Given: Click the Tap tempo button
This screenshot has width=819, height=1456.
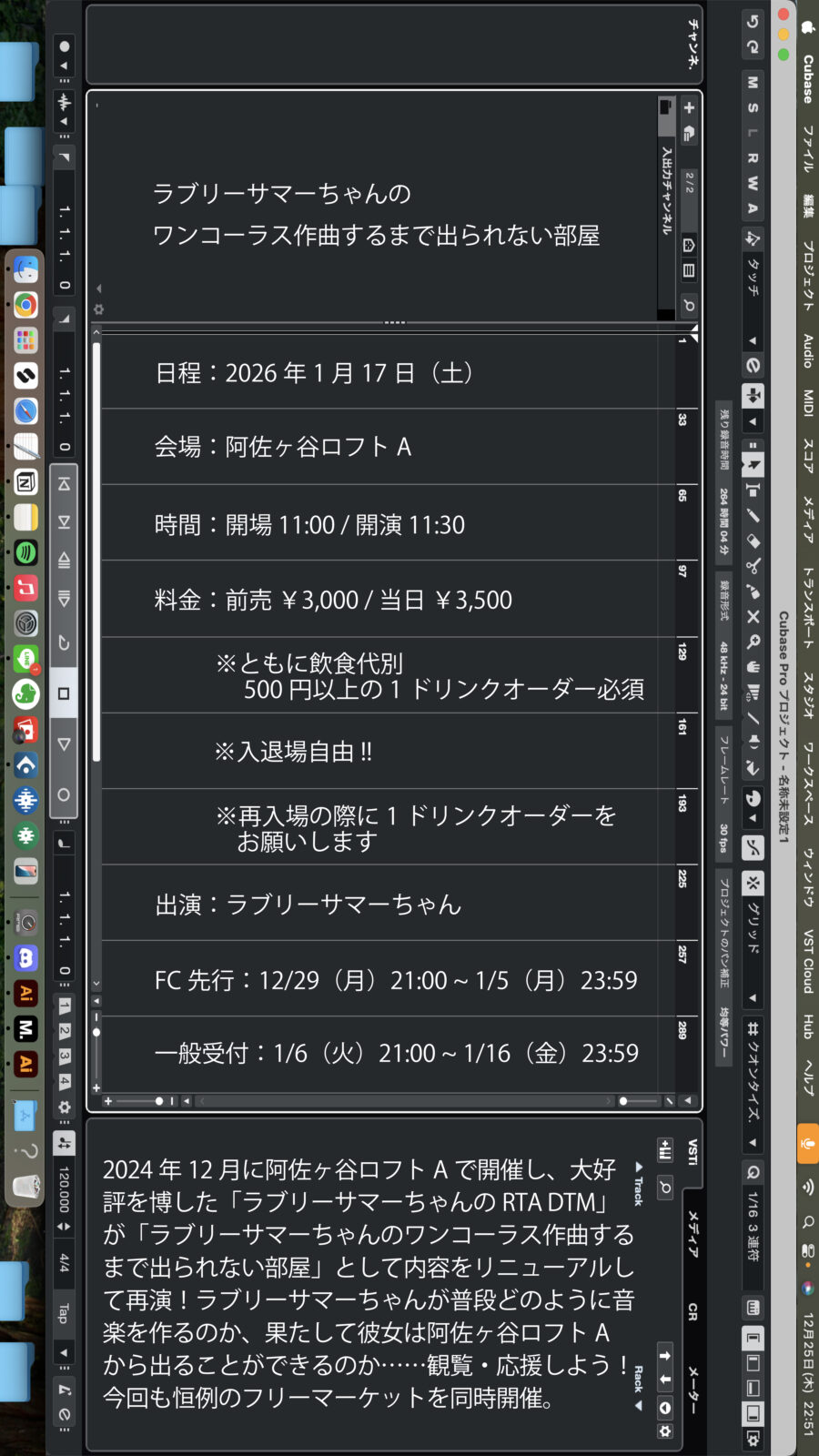Looking at the screenshot, I should click(x=63, y=1313).
